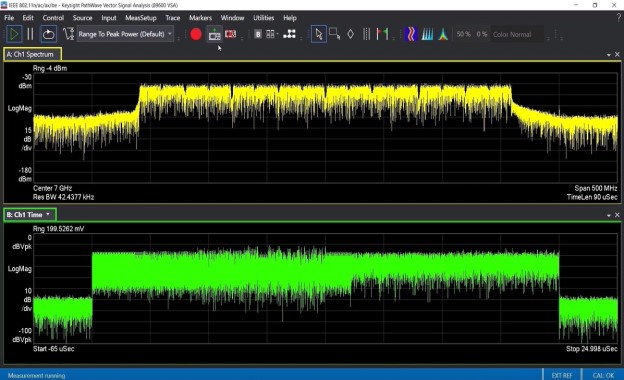Open the Trace menu
Image resolution: width=624 pixels, height=380 pixels.
click(173, 18)
